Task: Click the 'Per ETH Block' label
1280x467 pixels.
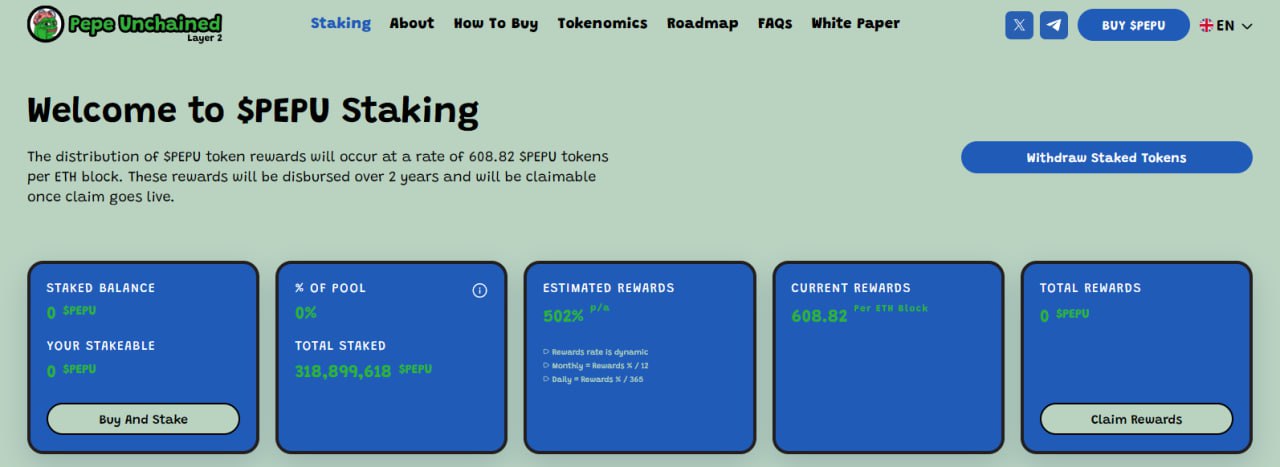Action: click(x=891, y=308)
